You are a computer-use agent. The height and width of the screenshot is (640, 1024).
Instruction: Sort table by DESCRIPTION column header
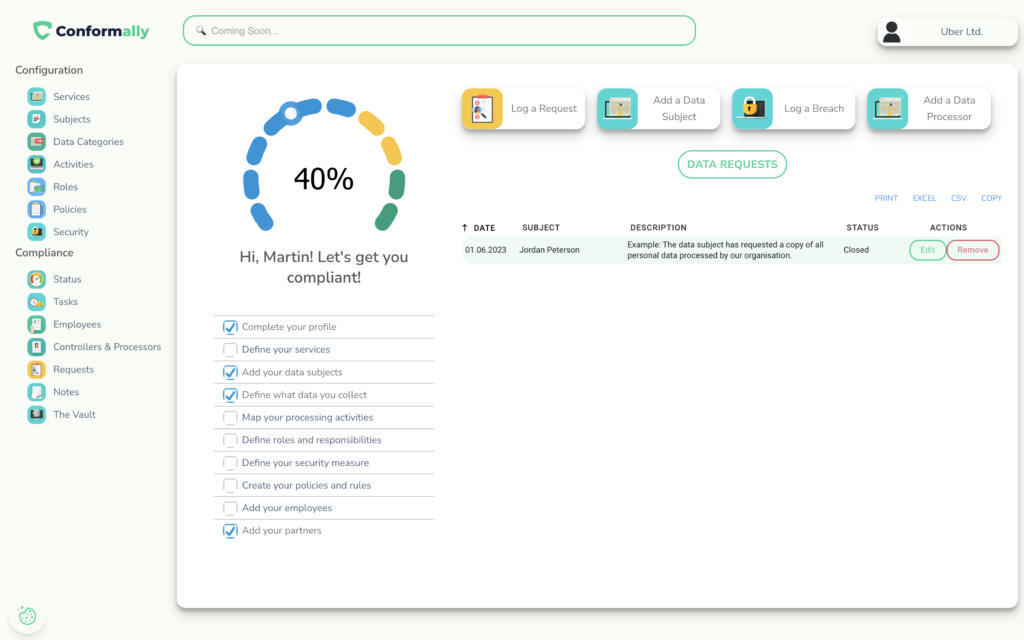pos(658,228)
